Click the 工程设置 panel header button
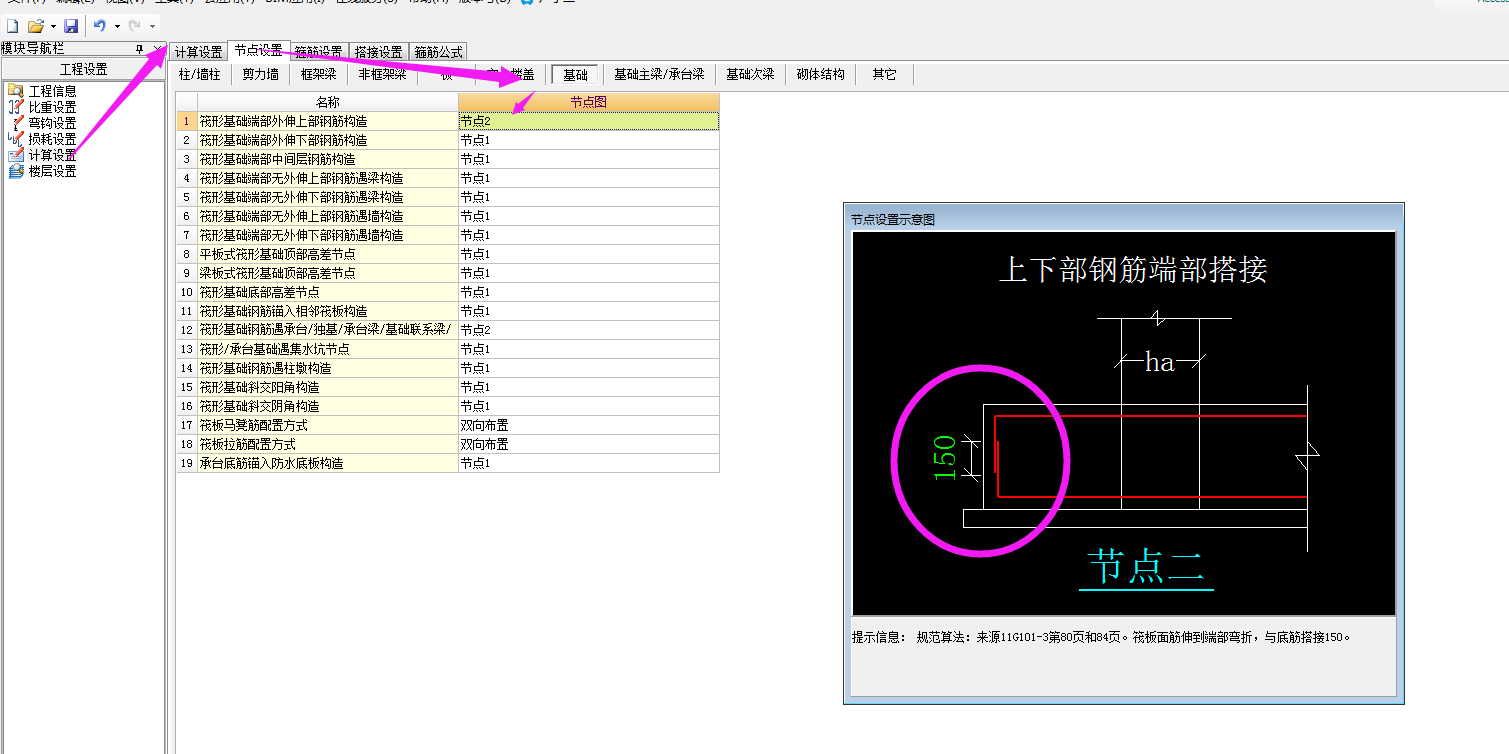1509x754 pixels. point(83,69)
